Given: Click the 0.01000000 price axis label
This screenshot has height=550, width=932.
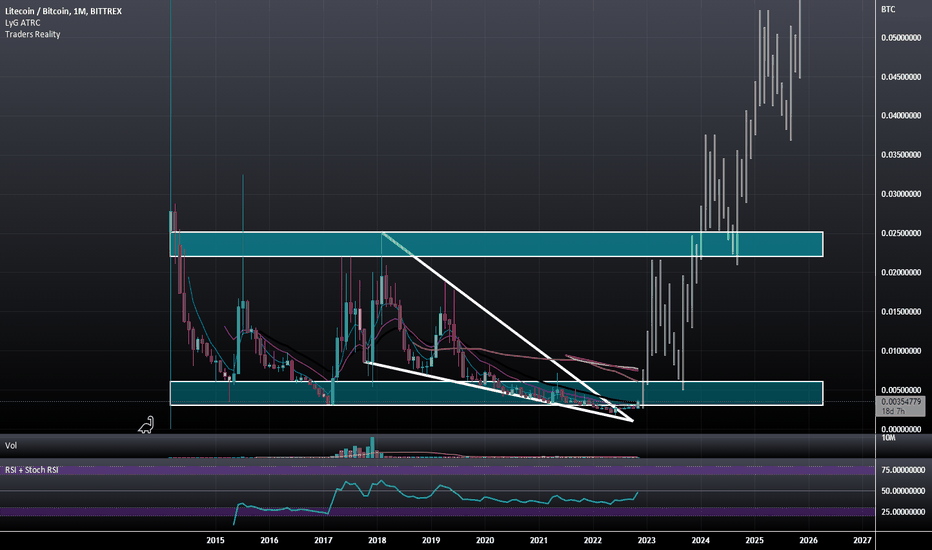Looking at the screenshot, I should pos(901,351).
